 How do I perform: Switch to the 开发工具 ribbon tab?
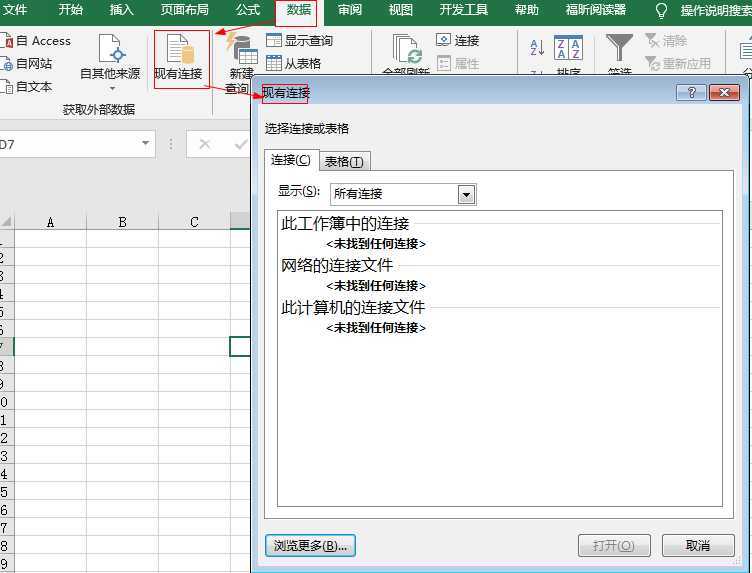point(464,10)
